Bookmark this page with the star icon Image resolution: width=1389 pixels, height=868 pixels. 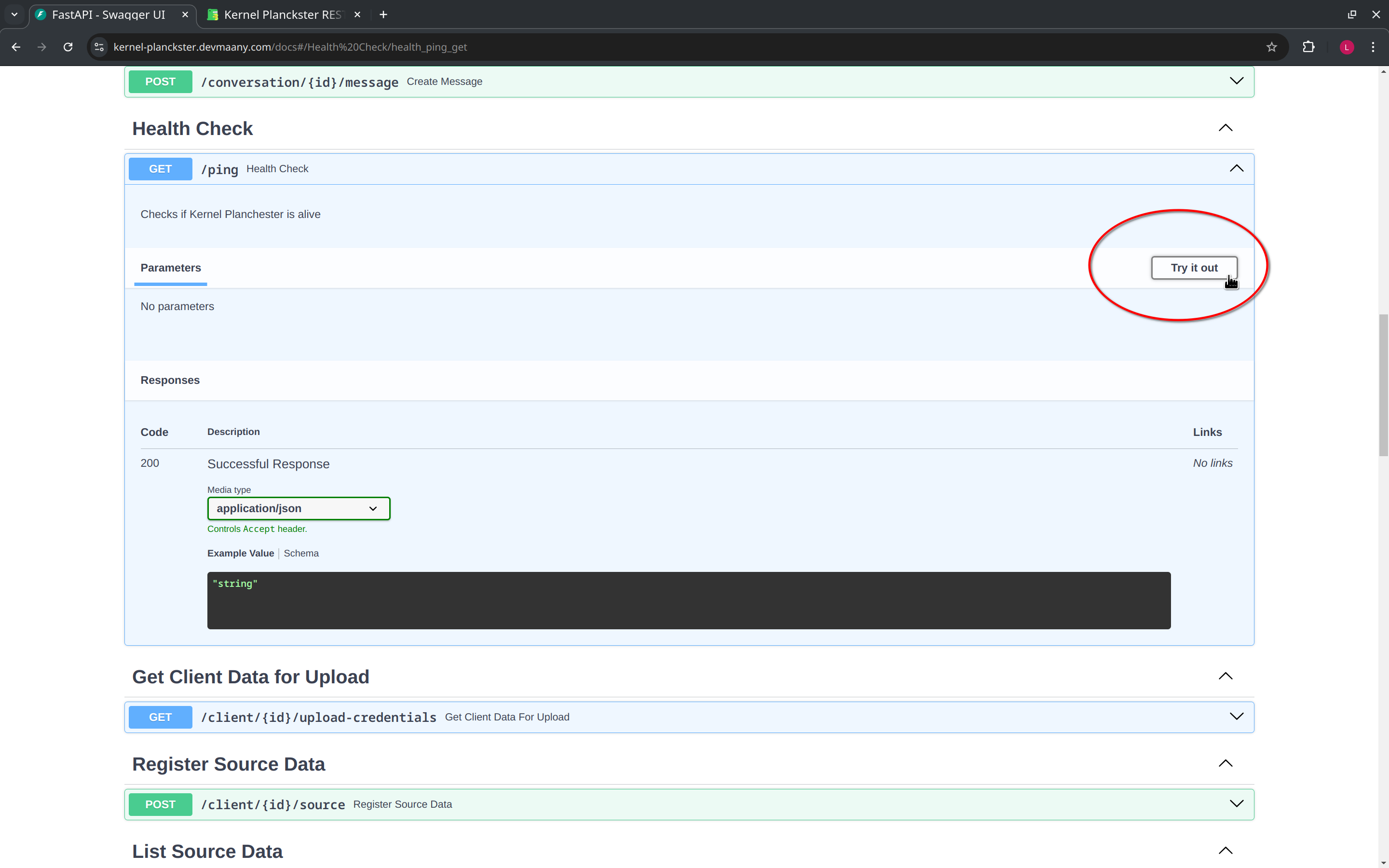(1271, 47)
